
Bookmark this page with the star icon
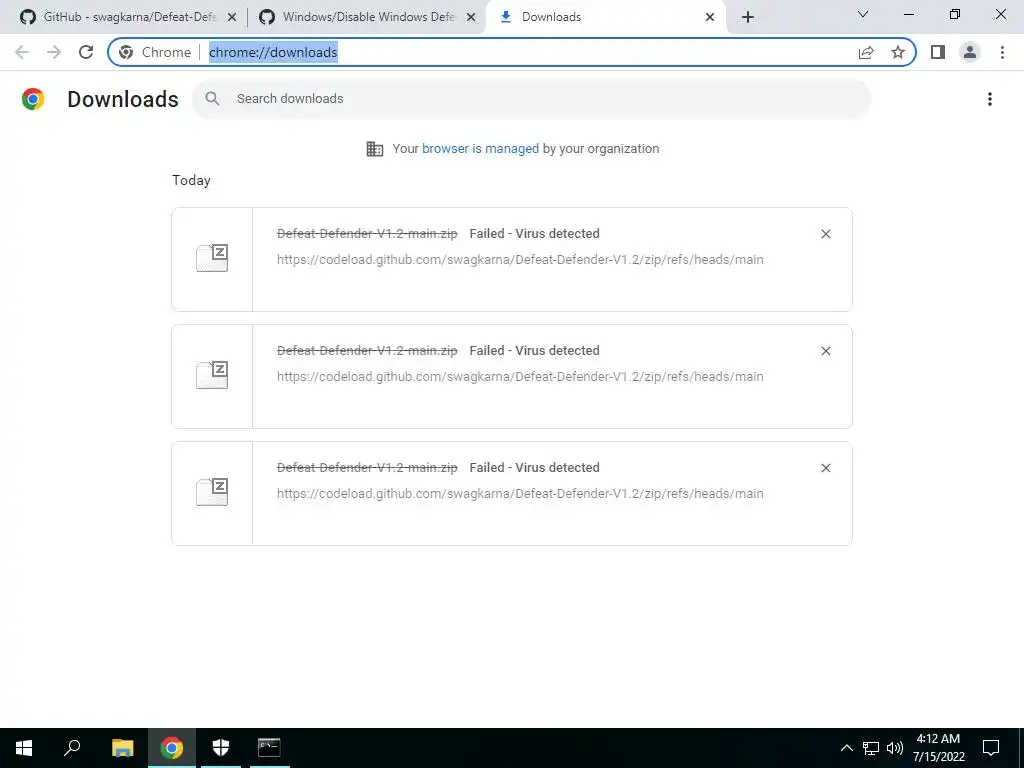coord(898,52)
